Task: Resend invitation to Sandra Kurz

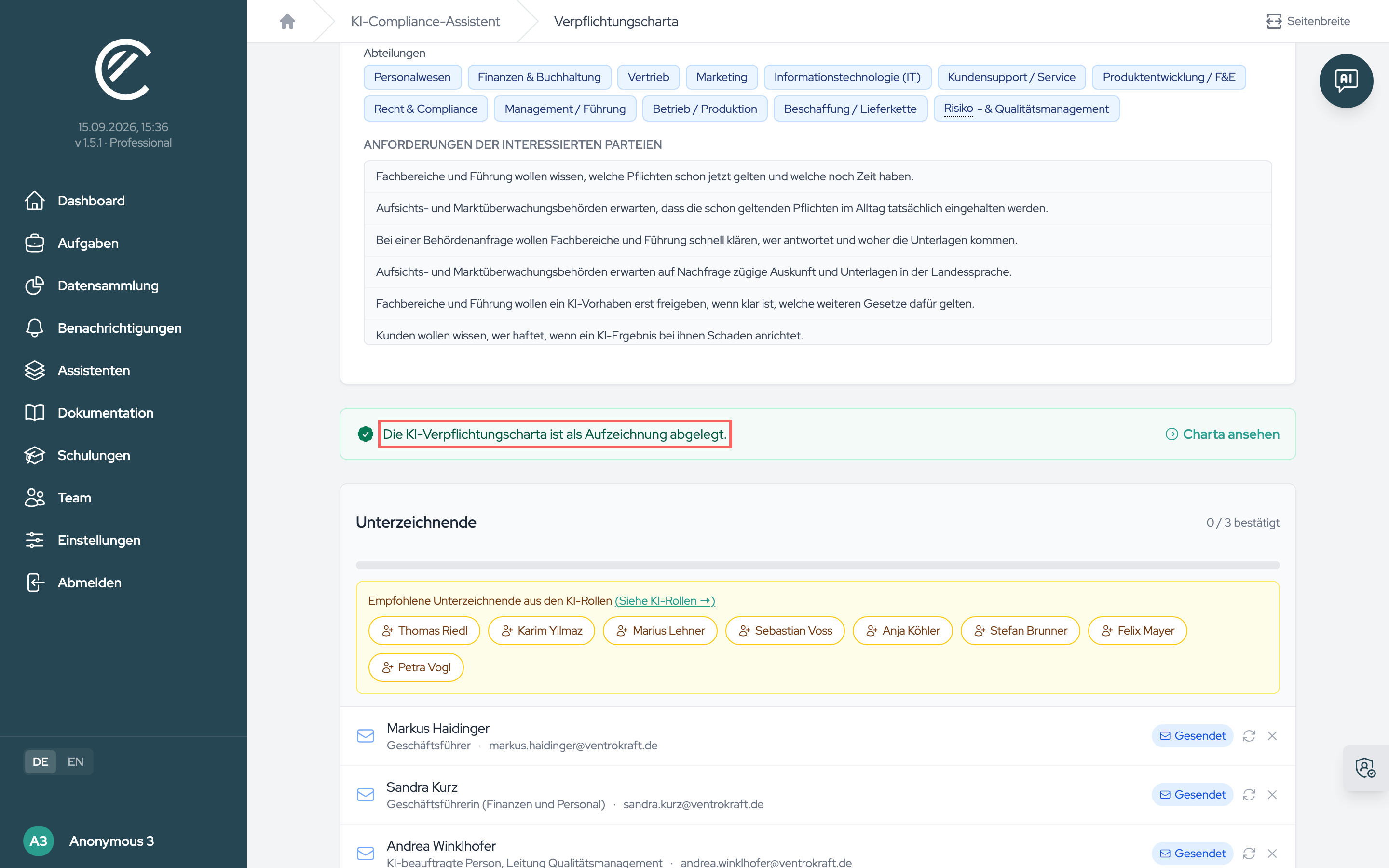Action: click(1249, 795)
